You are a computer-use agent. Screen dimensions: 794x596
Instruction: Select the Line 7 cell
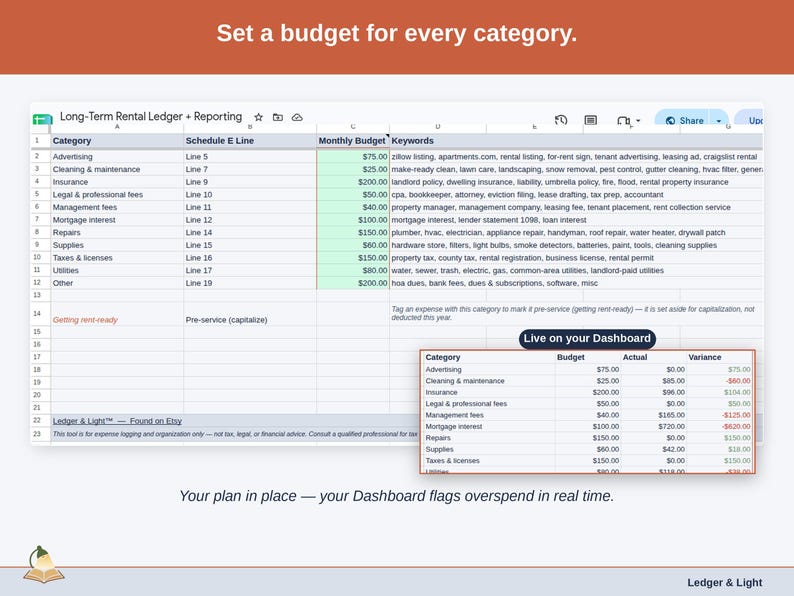point(250,169)
